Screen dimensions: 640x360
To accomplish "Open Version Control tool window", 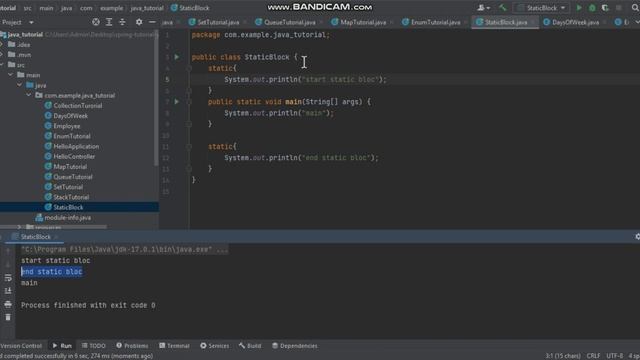I will [x=21, y=346].
